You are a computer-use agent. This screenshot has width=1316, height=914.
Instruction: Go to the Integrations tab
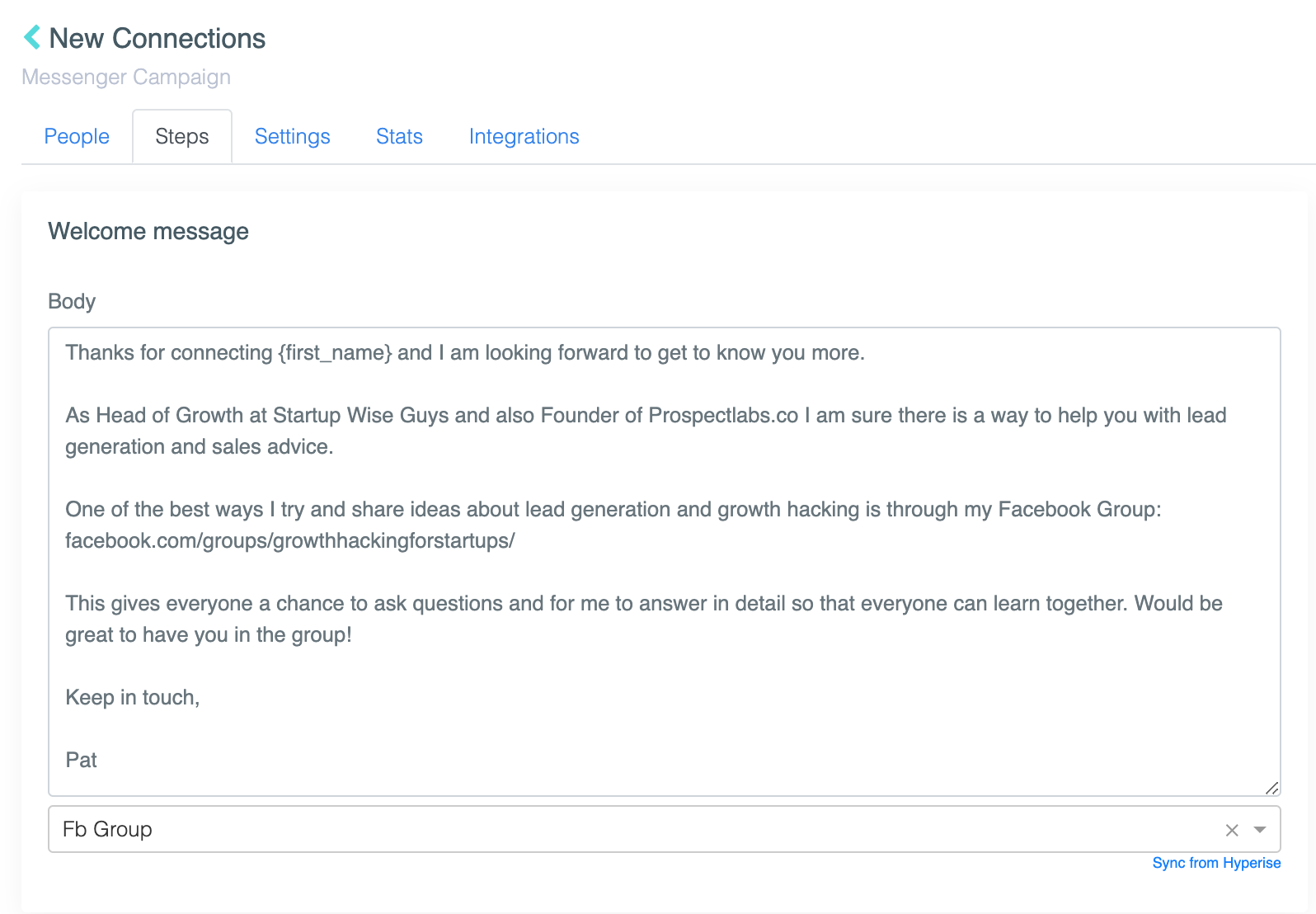524,136
